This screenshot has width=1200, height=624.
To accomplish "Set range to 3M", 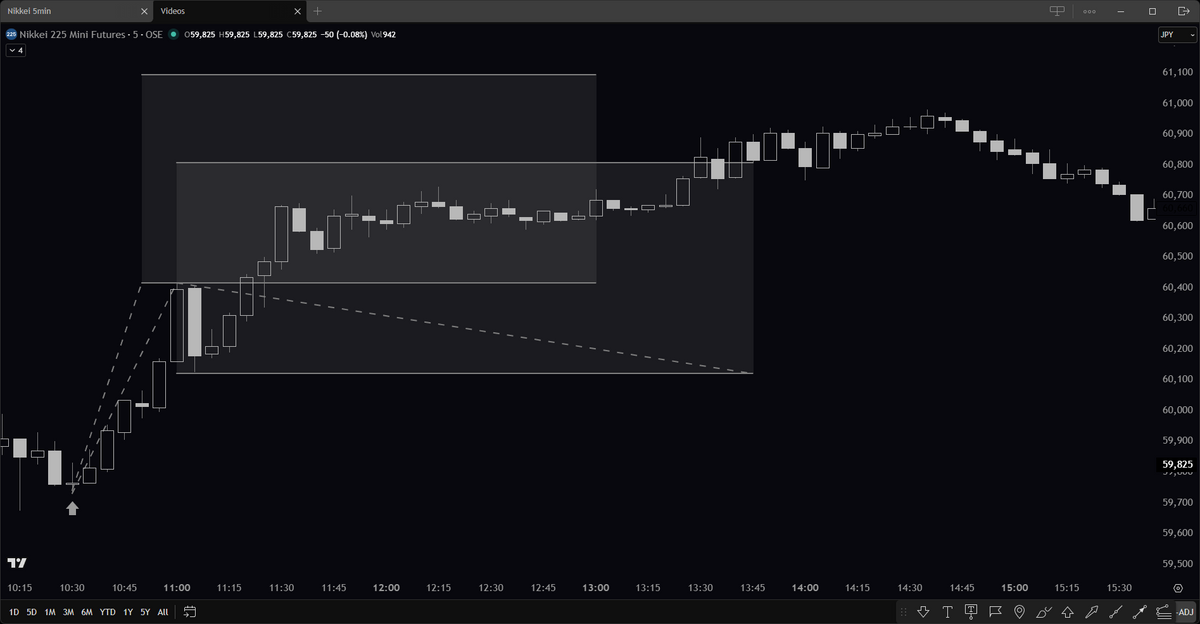I will point(68,611).
